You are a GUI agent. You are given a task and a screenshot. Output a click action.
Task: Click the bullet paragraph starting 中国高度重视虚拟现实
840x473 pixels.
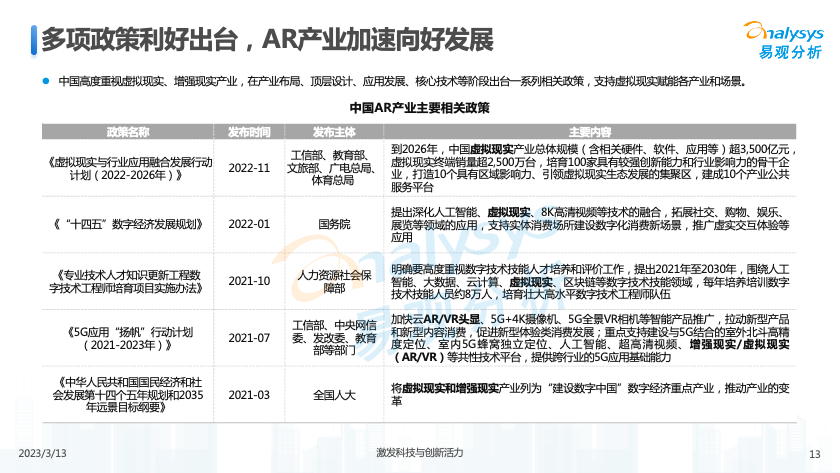(402, 81)
